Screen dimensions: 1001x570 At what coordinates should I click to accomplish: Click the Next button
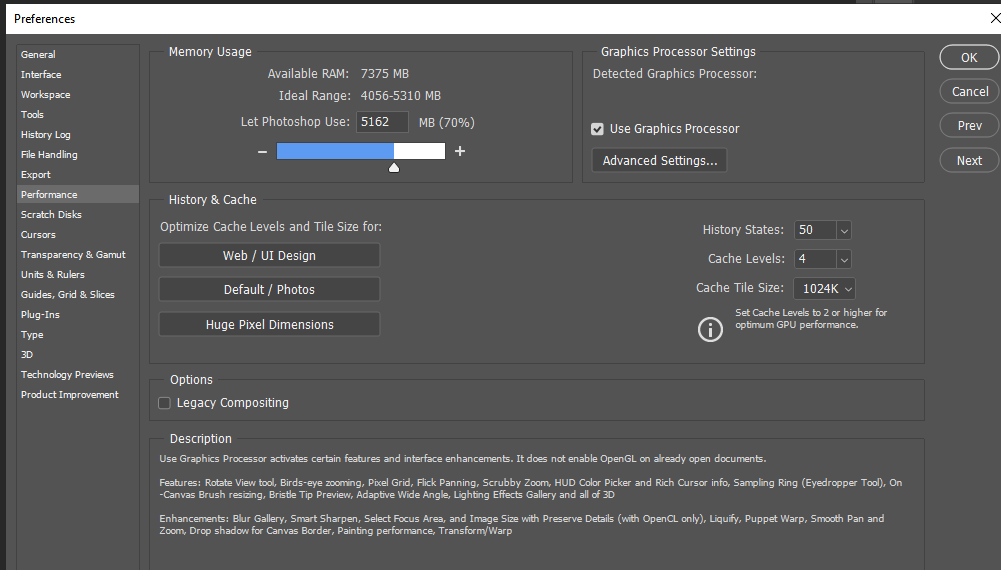969,161
